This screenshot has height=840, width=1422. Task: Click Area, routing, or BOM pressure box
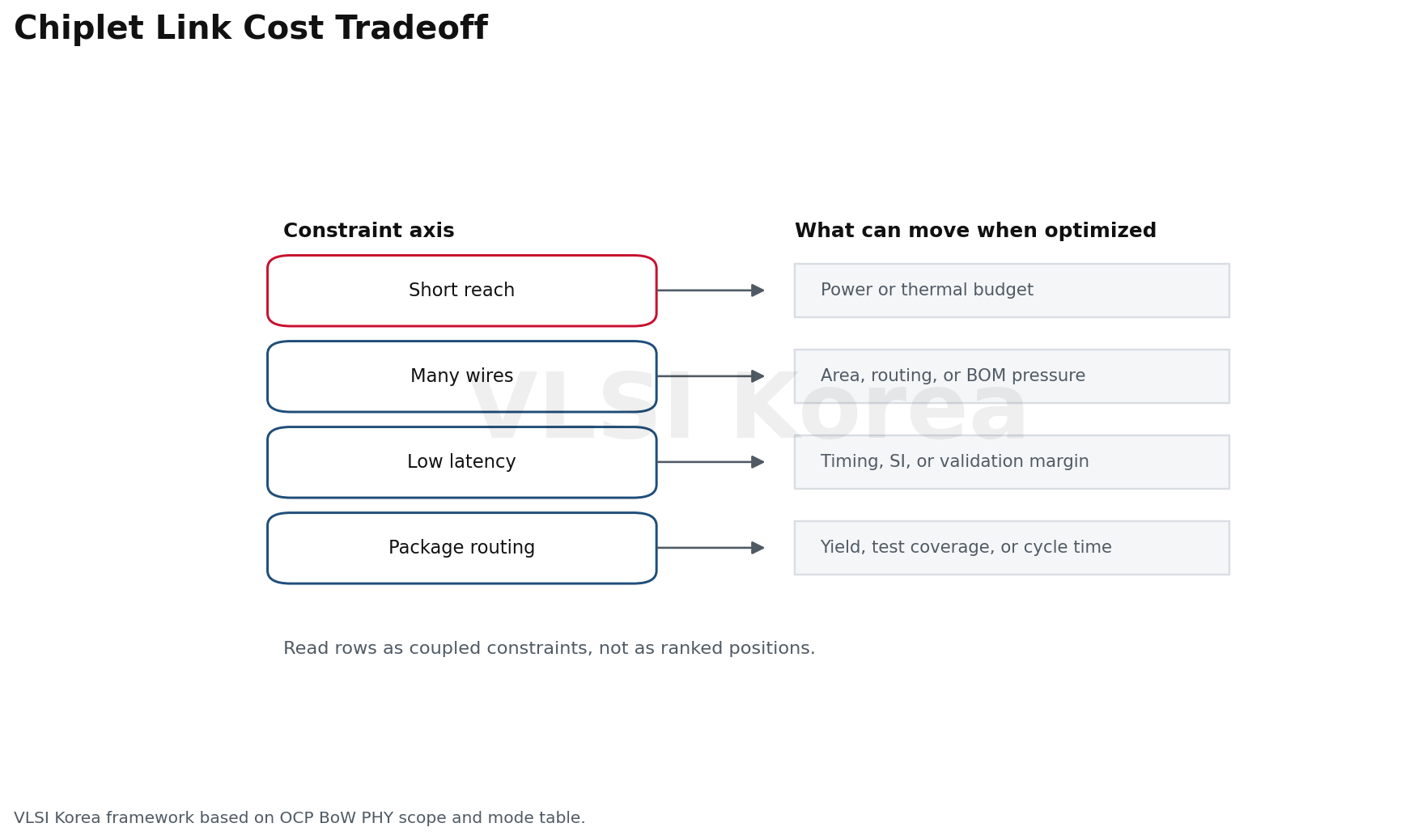[x=1012, y=376]
